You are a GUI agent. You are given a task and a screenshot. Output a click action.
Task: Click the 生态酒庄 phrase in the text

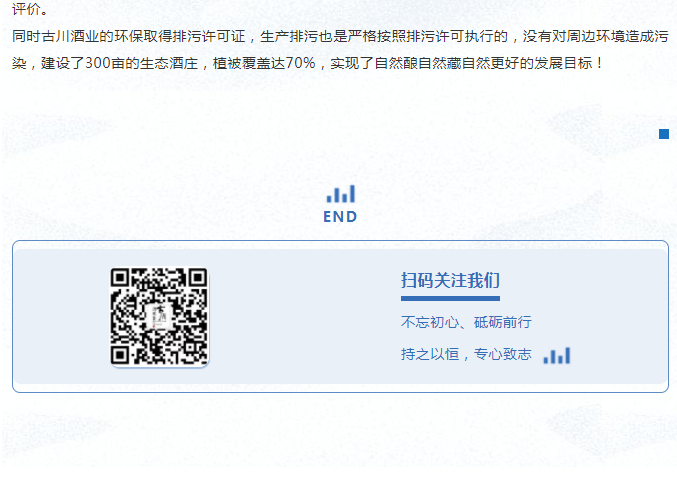pos(169,63)
